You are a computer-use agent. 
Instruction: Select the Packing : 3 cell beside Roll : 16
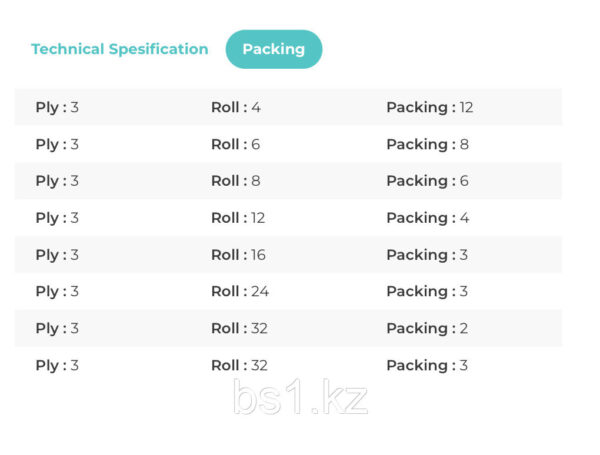point(427,255)
